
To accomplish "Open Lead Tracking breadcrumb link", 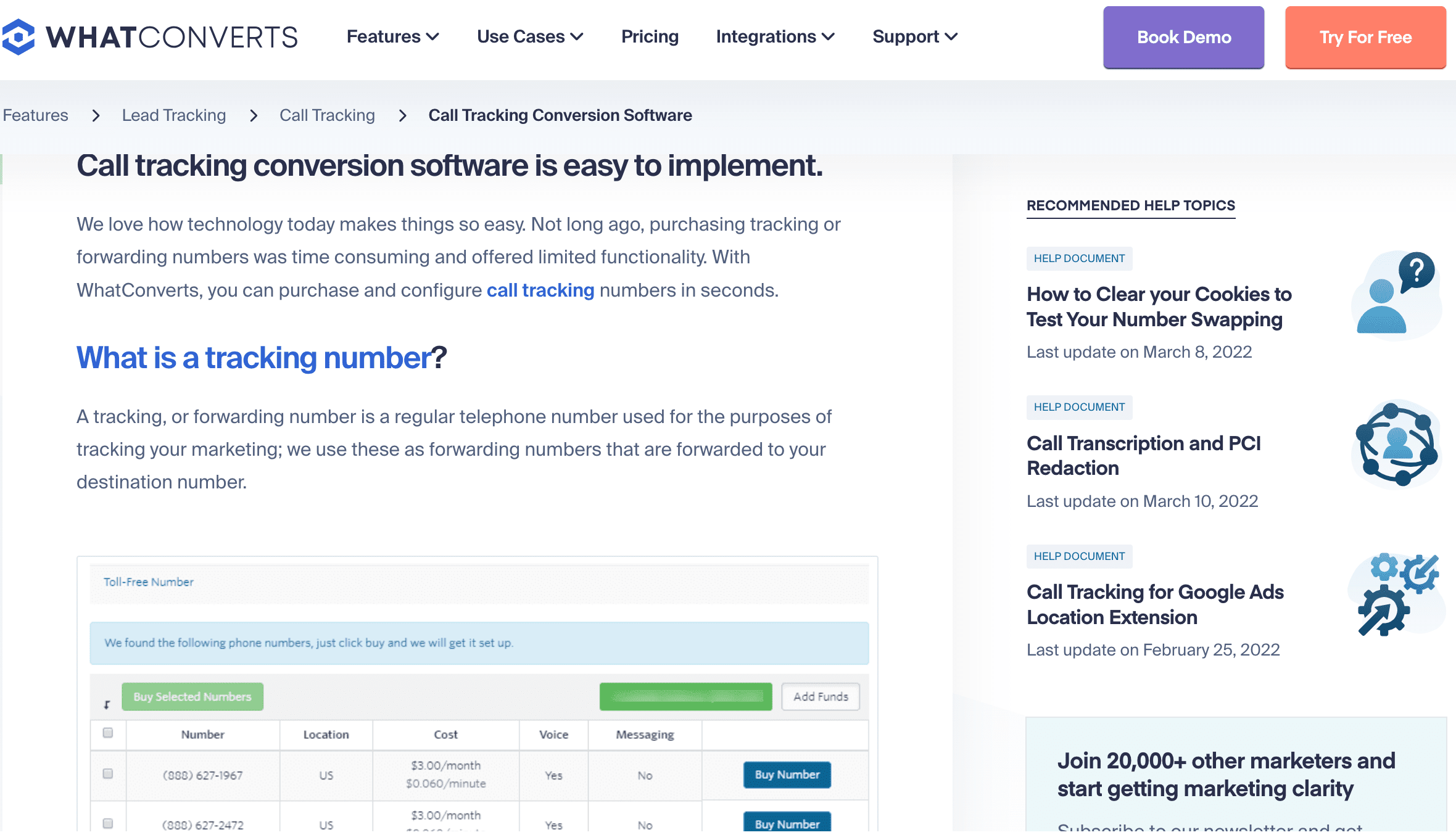I will [174, 115].
